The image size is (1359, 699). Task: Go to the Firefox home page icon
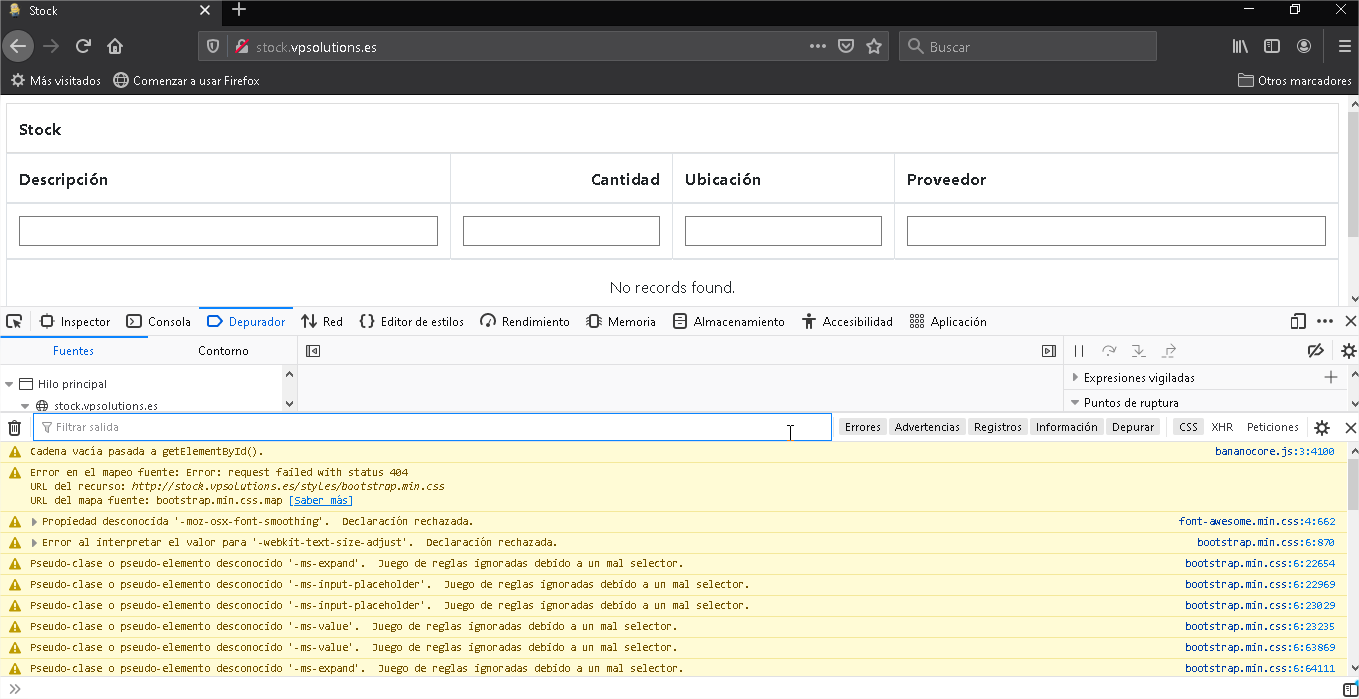(115, 46)
